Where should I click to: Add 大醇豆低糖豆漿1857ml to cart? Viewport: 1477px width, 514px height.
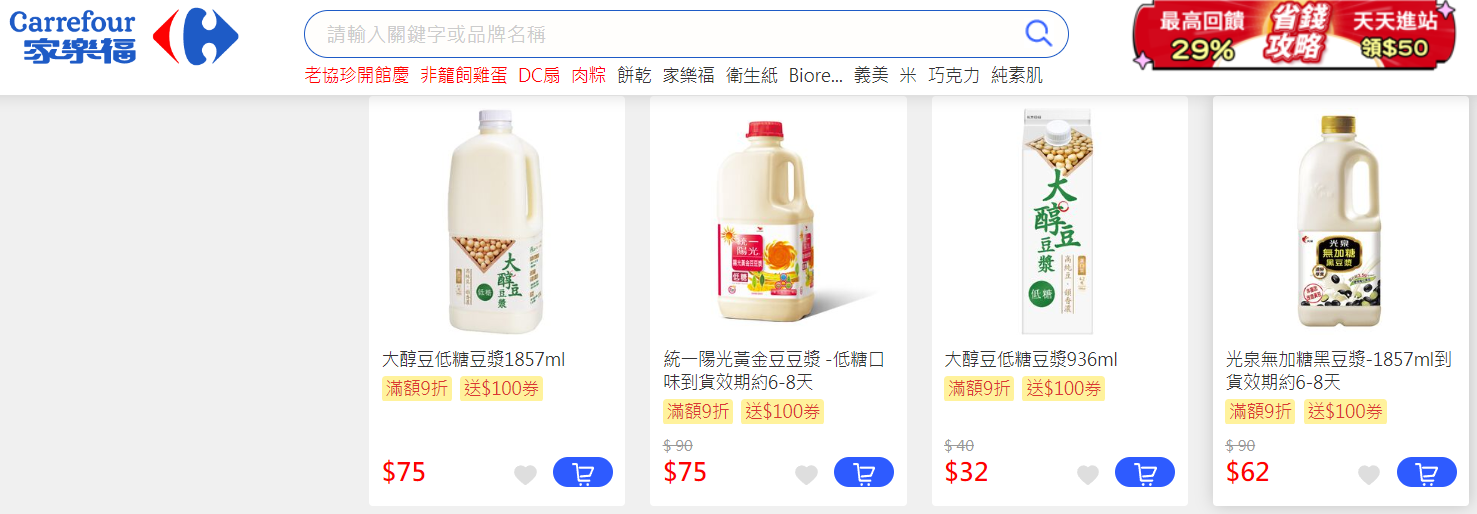click(583, 473)
